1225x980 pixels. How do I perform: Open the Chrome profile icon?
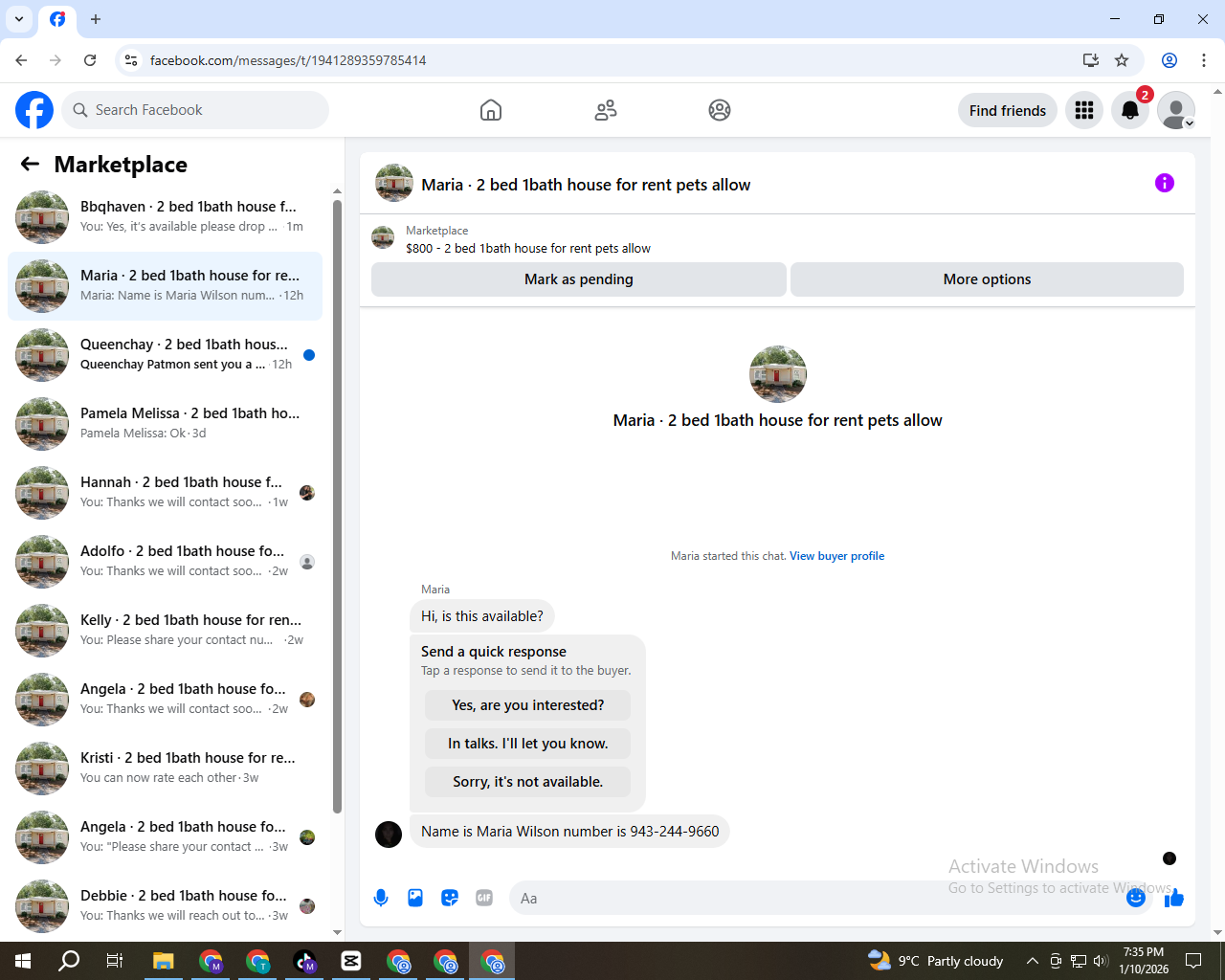[1169, 60]
